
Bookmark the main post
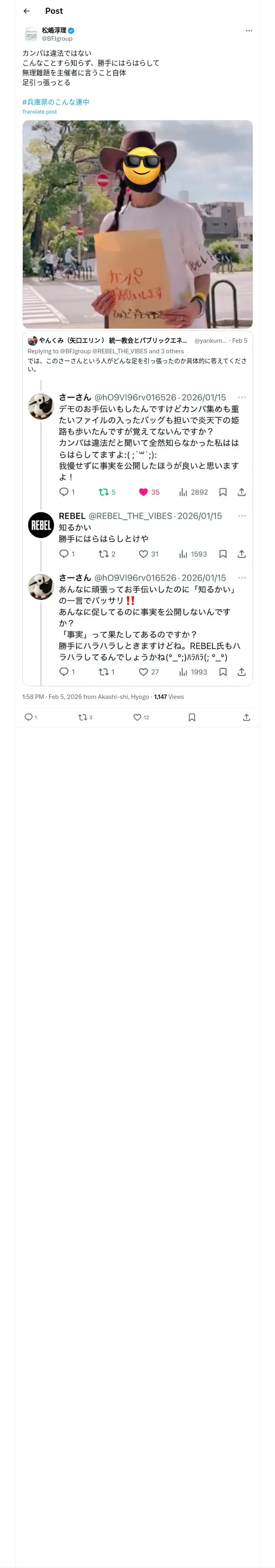pyautogui.click(x=192, y=718)
